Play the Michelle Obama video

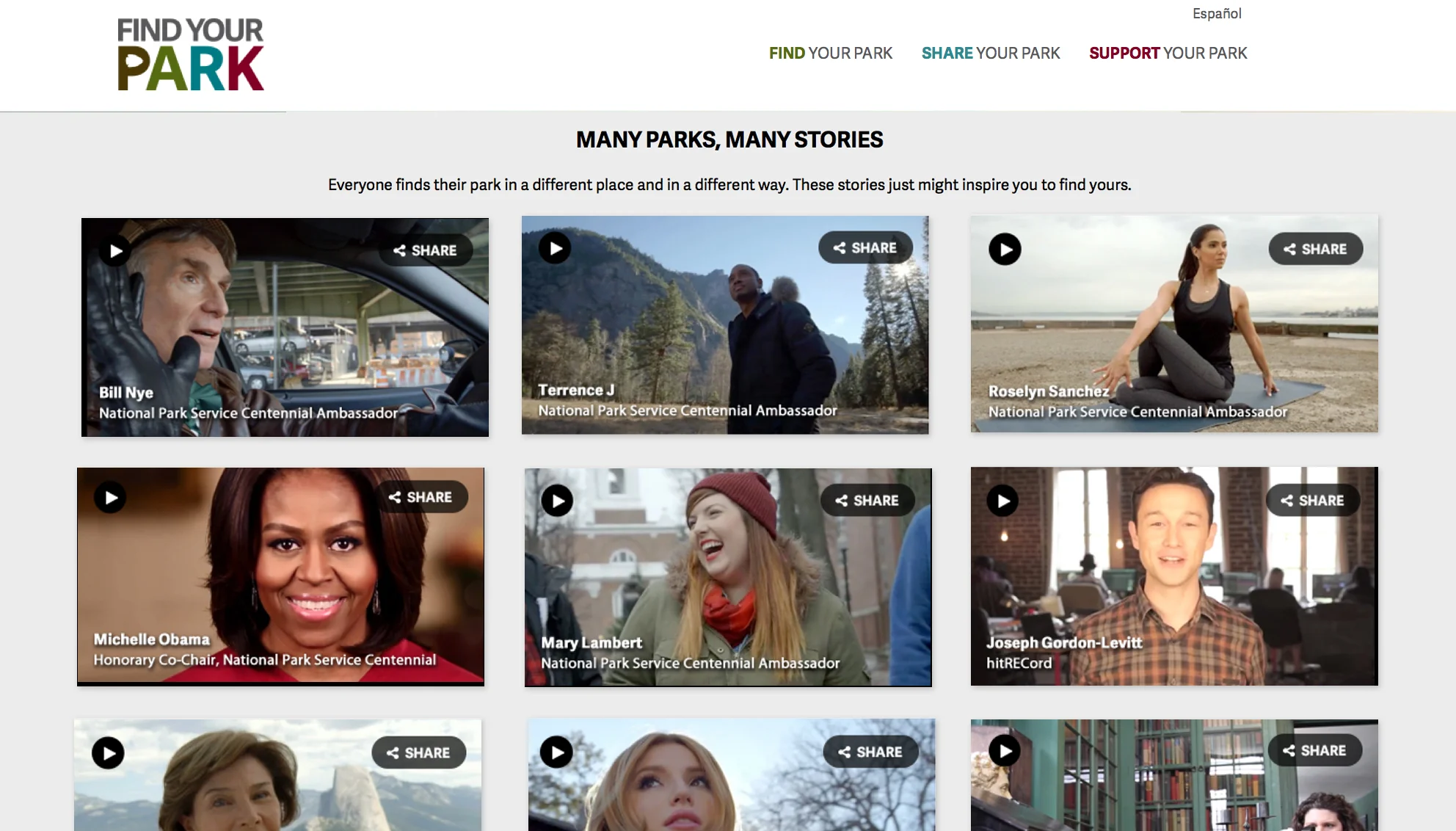click(x=110, y=498)
